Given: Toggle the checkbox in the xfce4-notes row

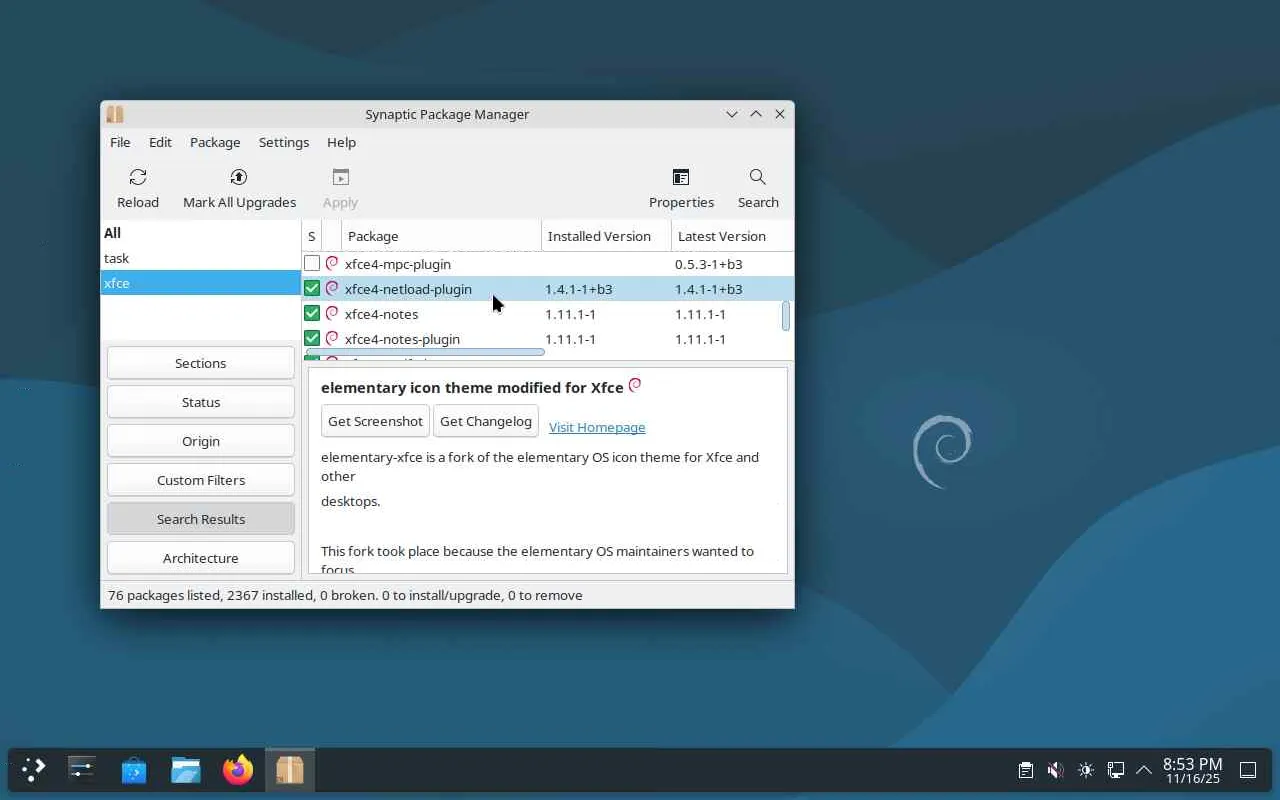Looking at the screenshot, I should click(312, 314).
